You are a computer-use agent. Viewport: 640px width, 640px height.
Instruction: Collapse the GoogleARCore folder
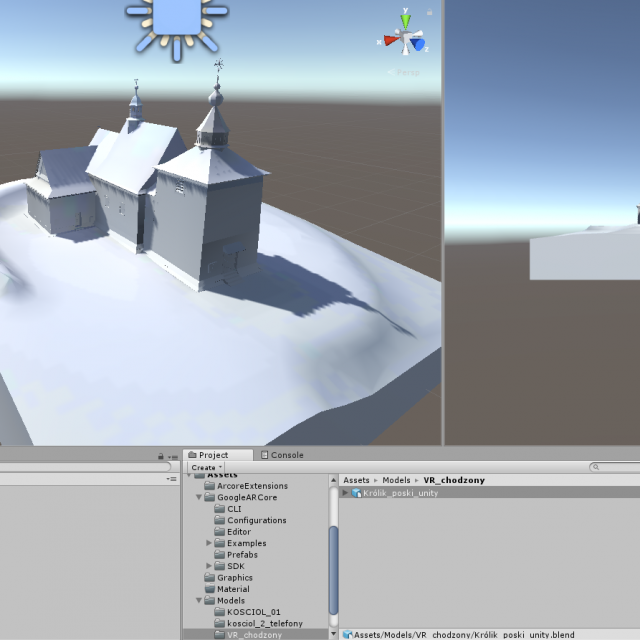(x=199, y=497)
